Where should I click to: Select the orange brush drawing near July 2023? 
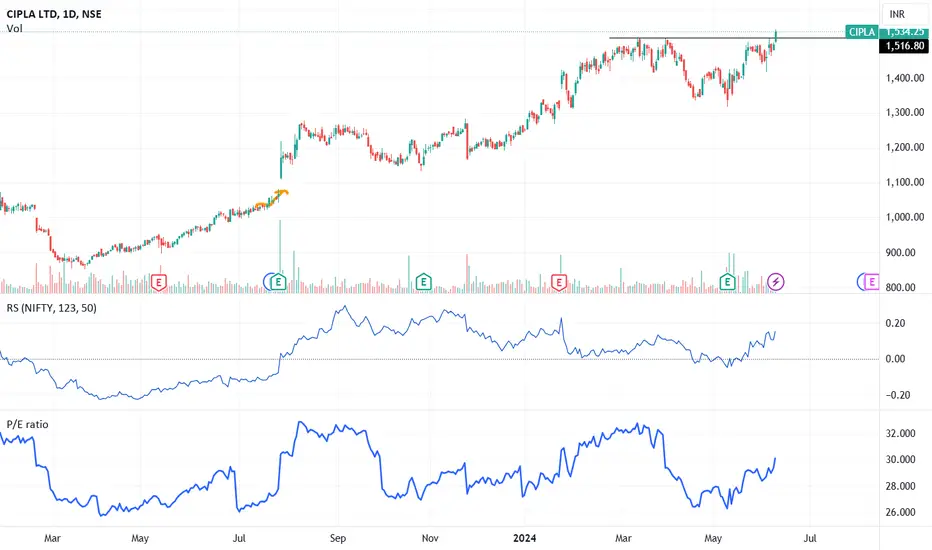[272, 199]
